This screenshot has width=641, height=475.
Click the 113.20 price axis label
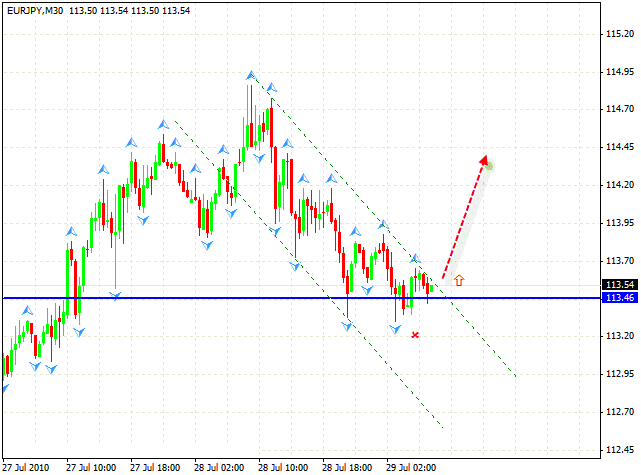coord(620,336)
